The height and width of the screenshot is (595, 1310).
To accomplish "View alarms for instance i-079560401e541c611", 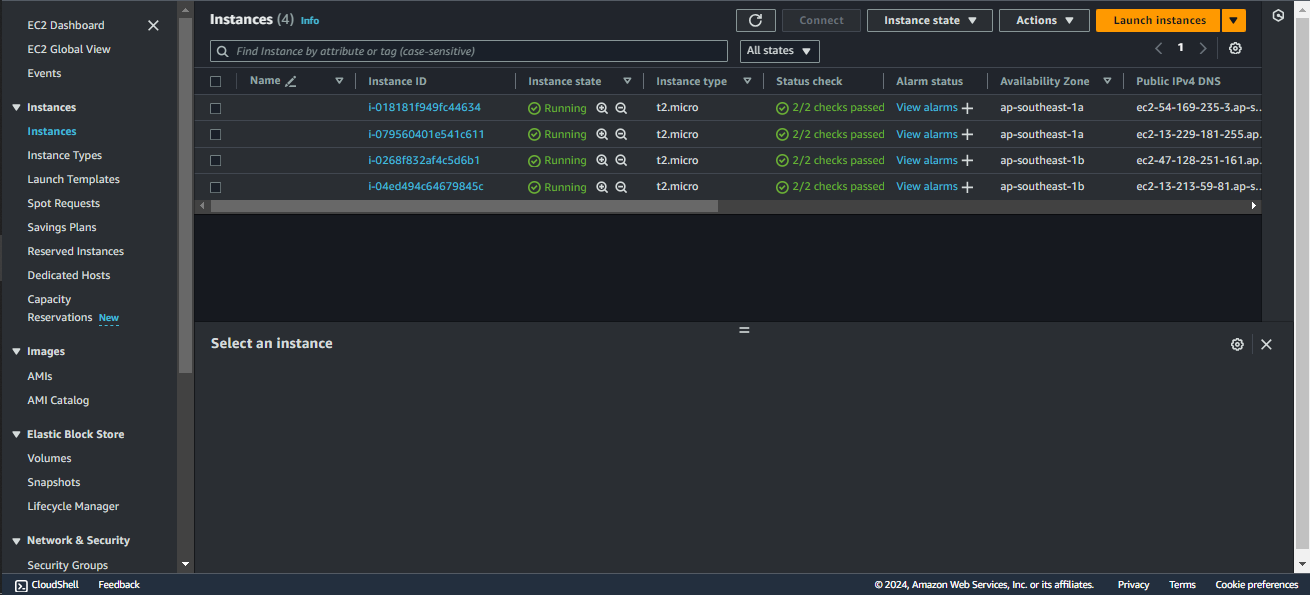I will pyautogui.click(x=927, y=134).
